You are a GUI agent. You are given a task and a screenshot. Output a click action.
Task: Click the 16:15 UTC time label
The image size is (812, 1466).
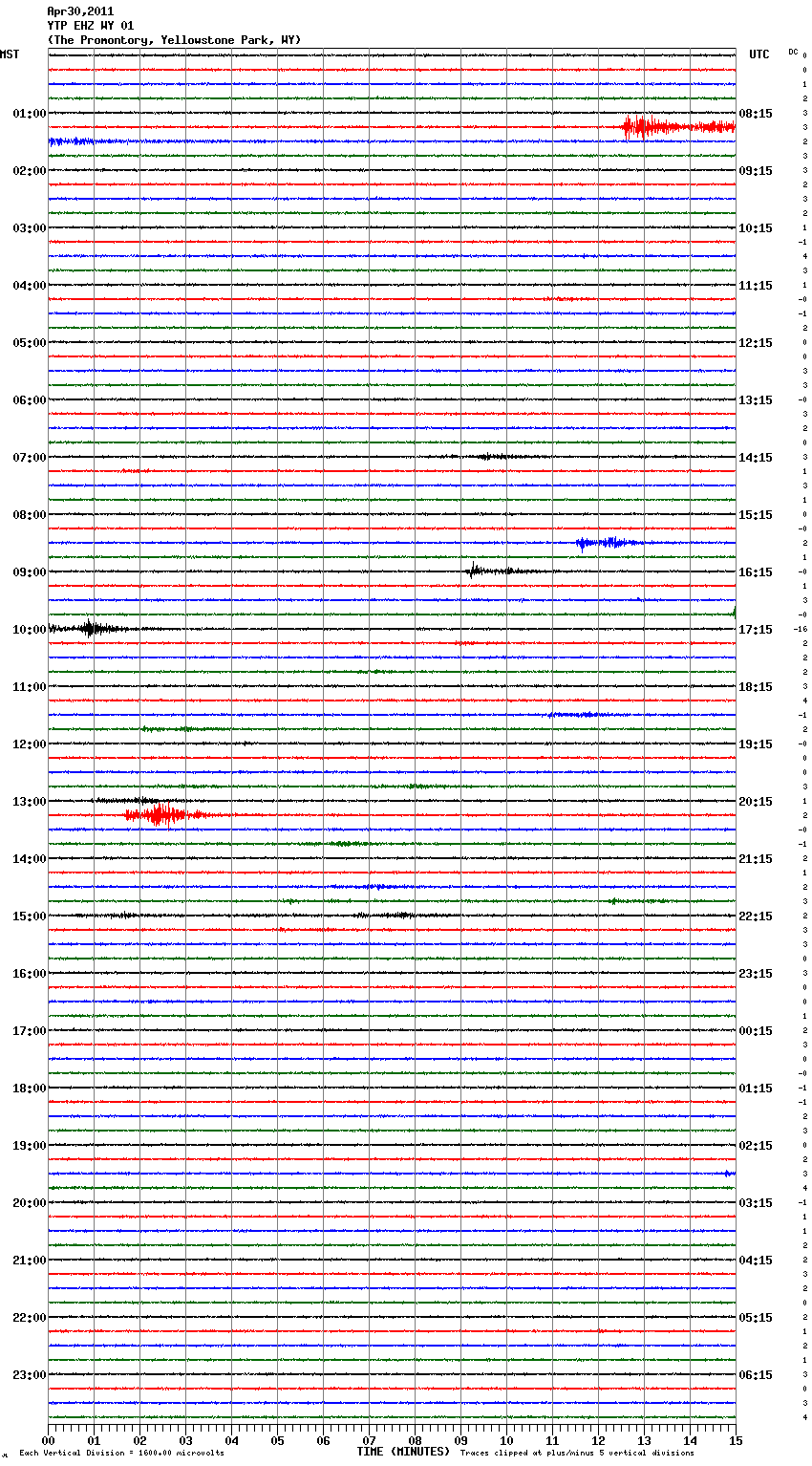(x=756, y=572)
